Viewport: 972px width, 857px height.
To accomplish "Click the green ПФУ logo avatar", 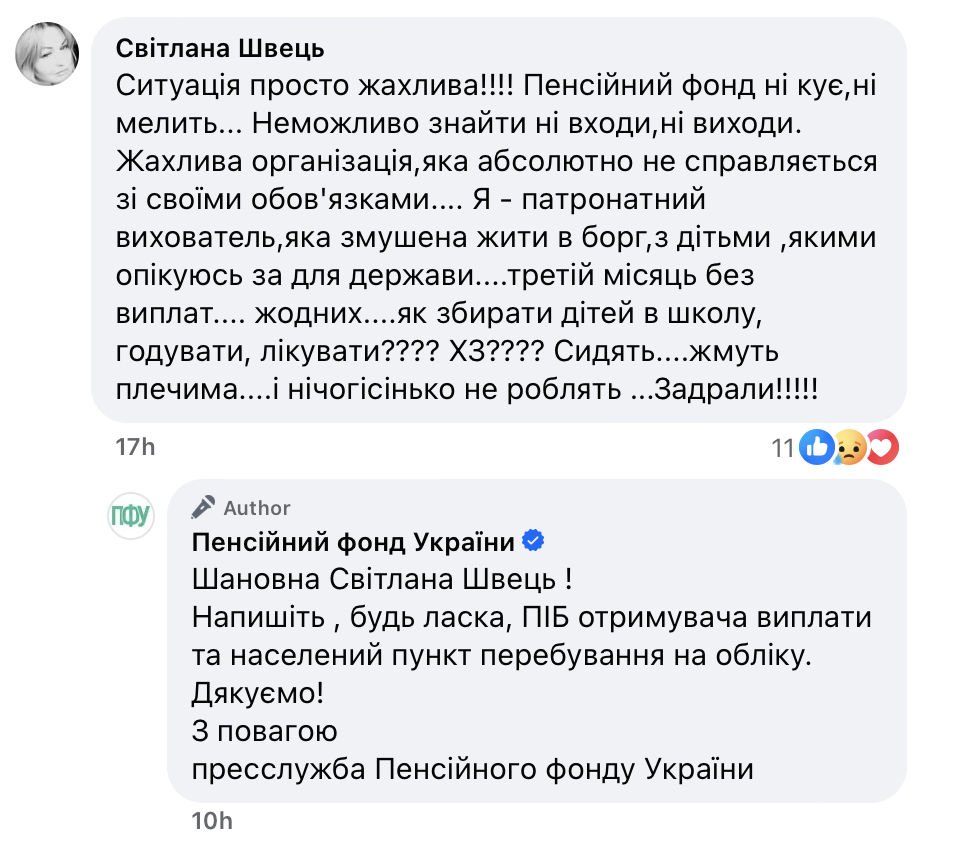I will coord(130,515).
